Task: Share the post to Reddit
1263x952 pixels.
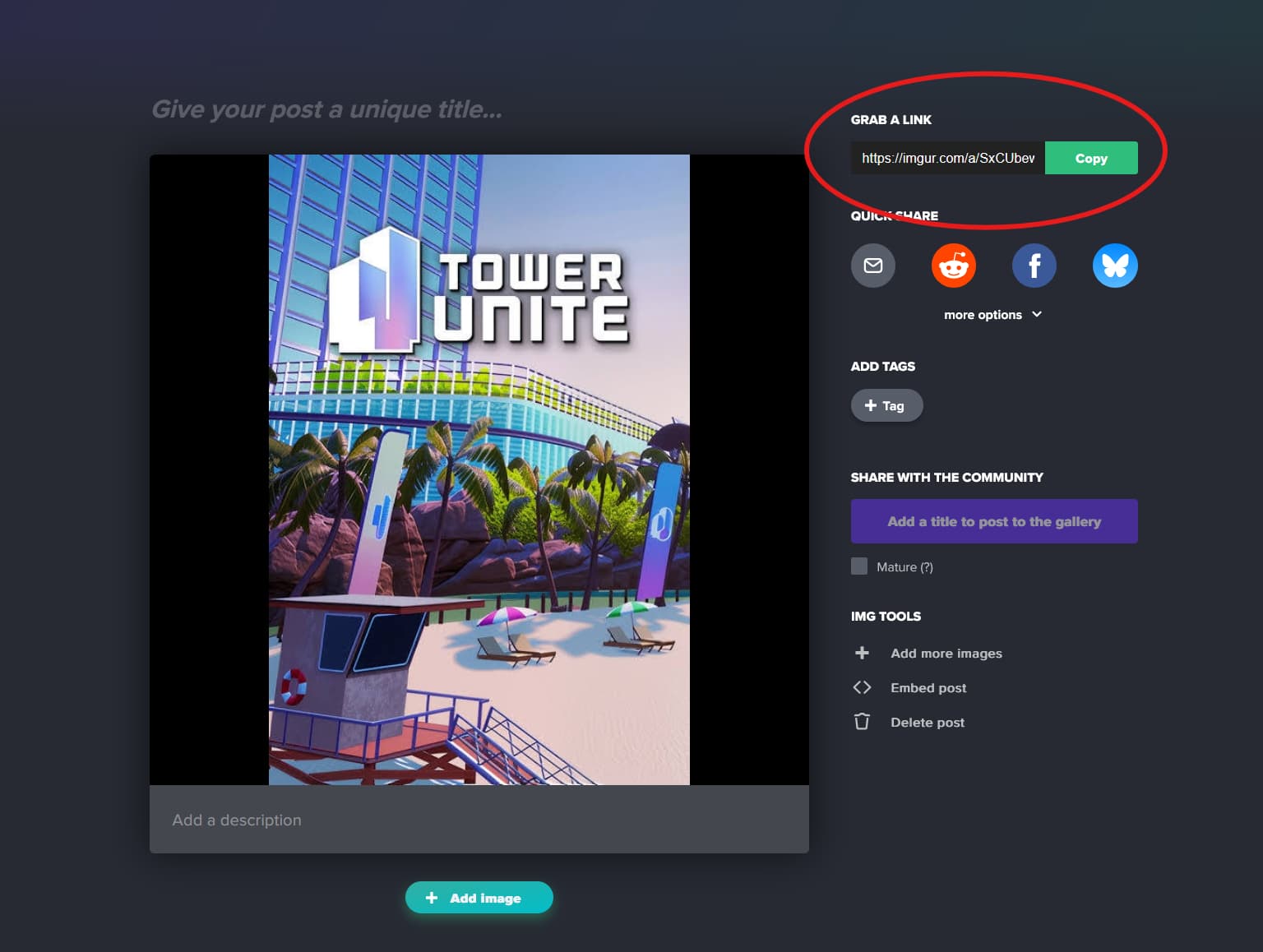Action: tap(953, 266)
